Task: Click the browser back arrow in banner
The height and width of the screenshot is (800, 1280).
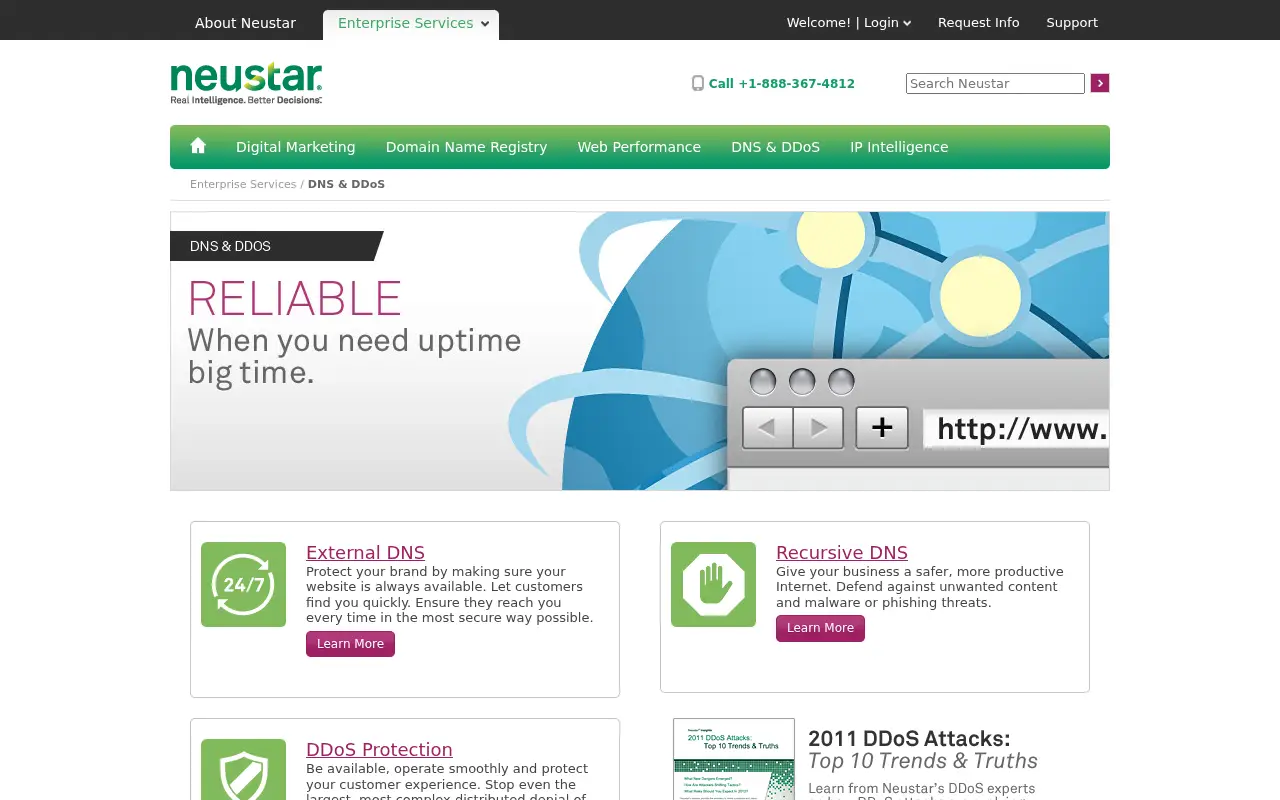Action: click(x=767, y=428)
